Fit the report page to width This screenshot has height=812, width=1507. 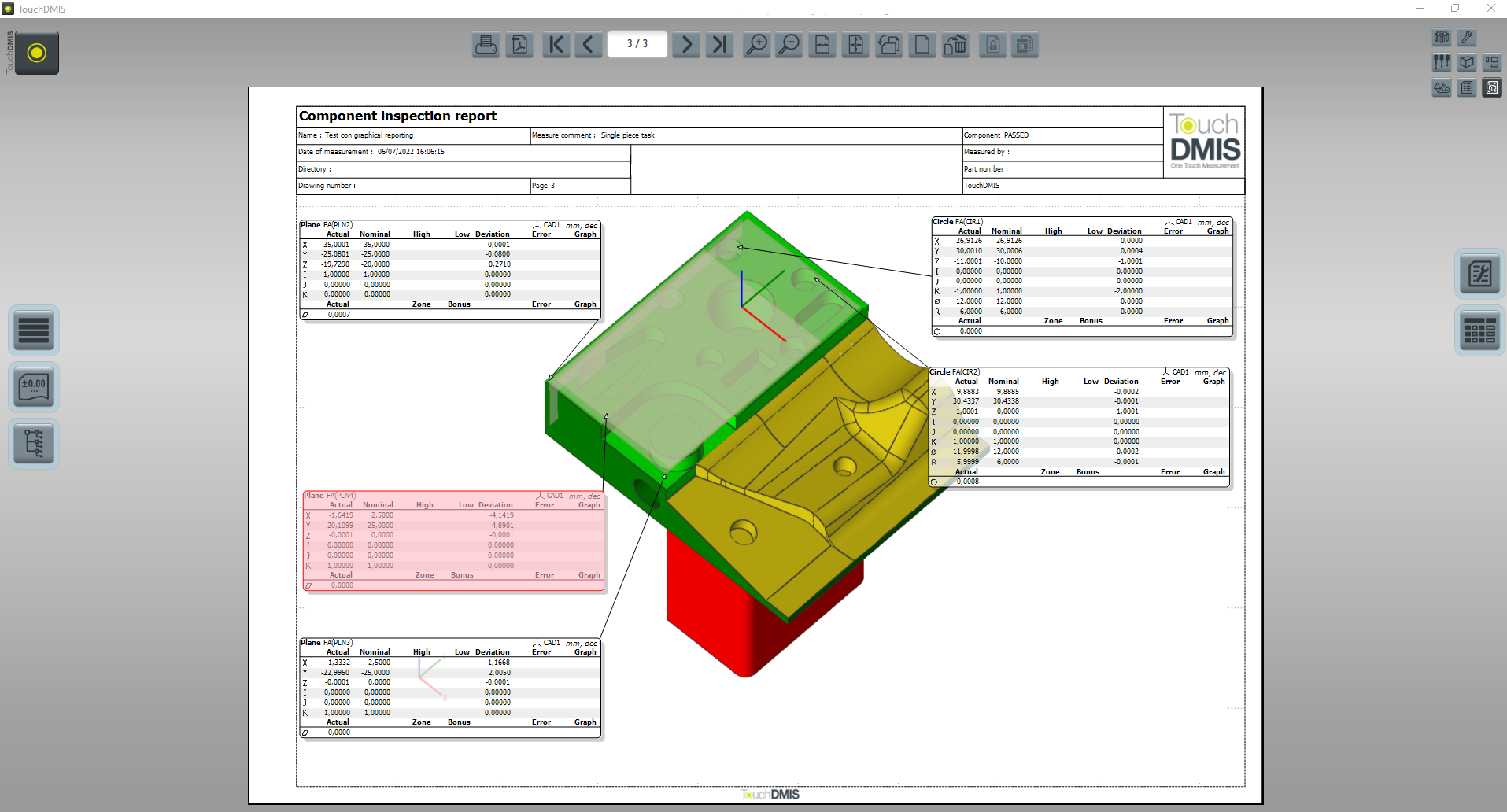point(822,45)
